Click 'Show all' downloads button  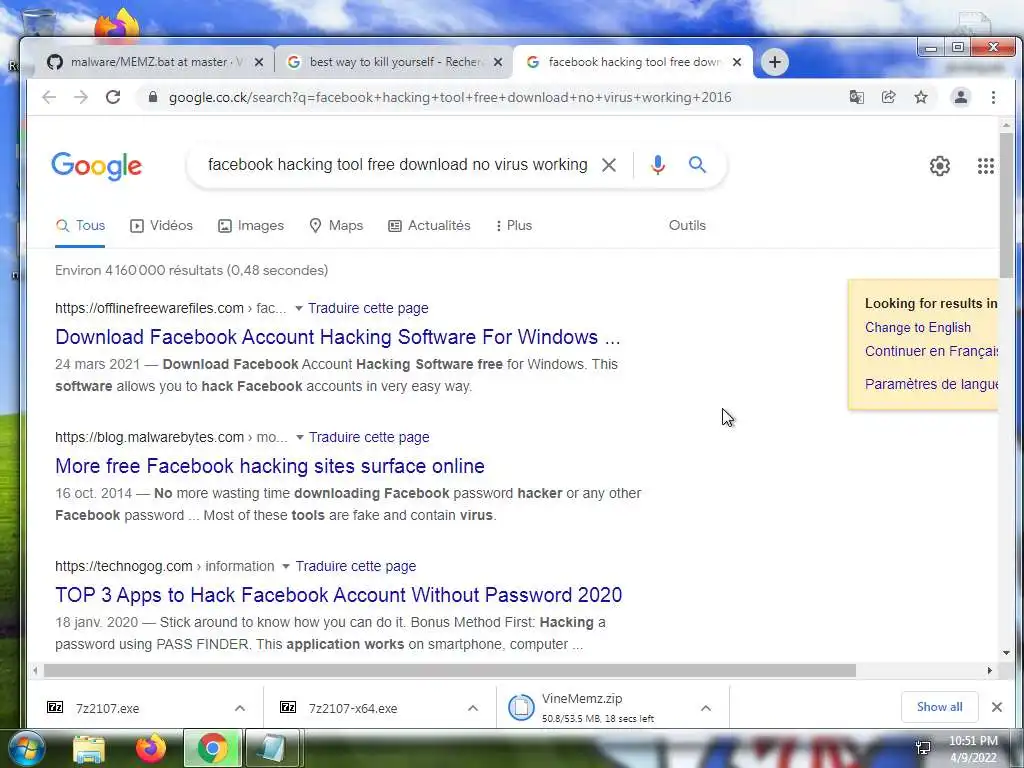click(939, 707)
